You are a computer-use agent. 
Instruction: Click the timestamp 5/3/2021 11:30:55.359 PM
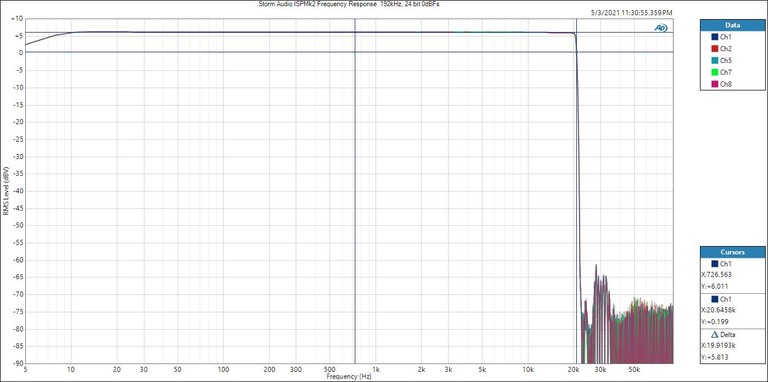pyautogui.click(x=631, y=12)
